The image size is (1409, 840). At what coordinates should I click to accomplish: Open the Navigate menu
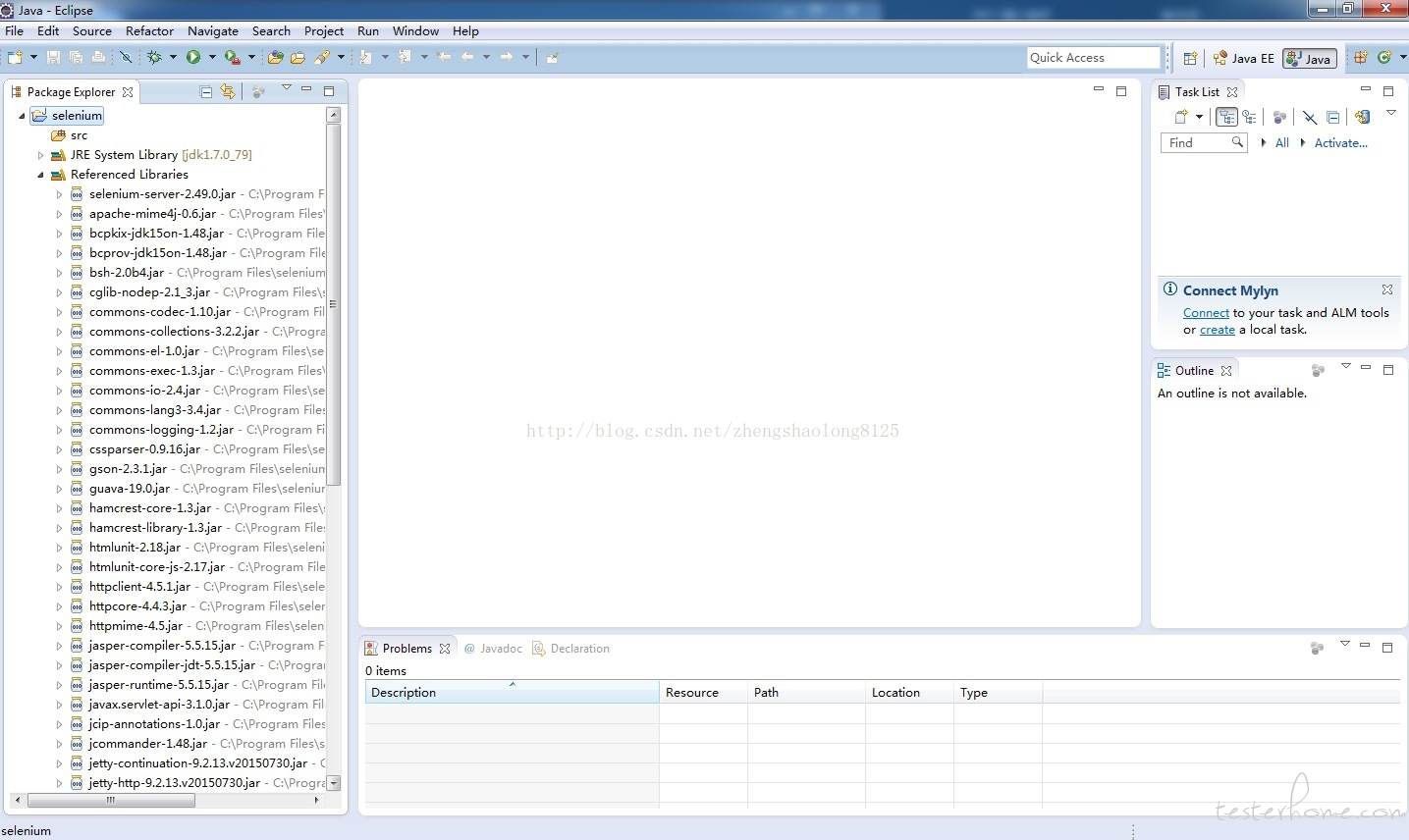(213, 30)
